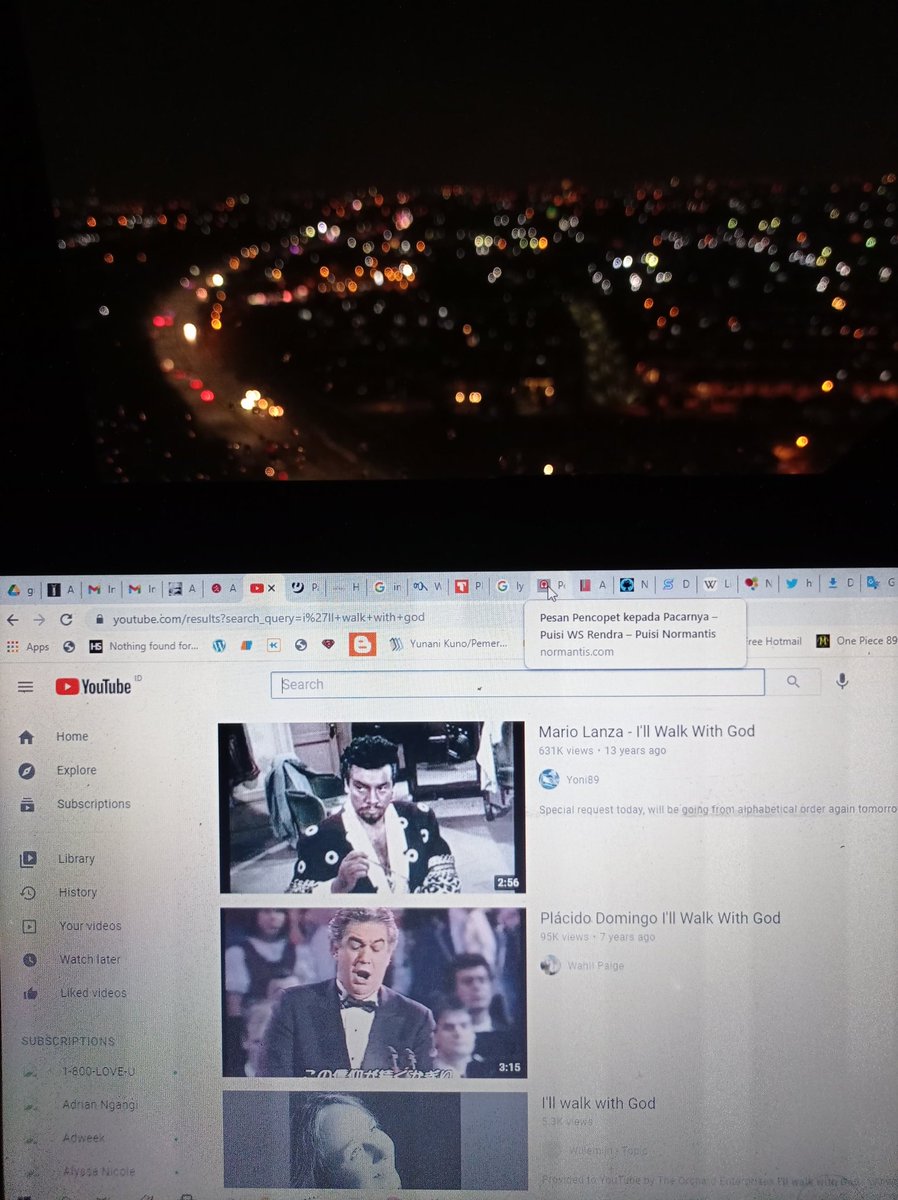This screenshot has height=1200, width=898.
Task: Open 'Mario Lanza - I'll Walk With God' title
Action: (x=647, y=731)
